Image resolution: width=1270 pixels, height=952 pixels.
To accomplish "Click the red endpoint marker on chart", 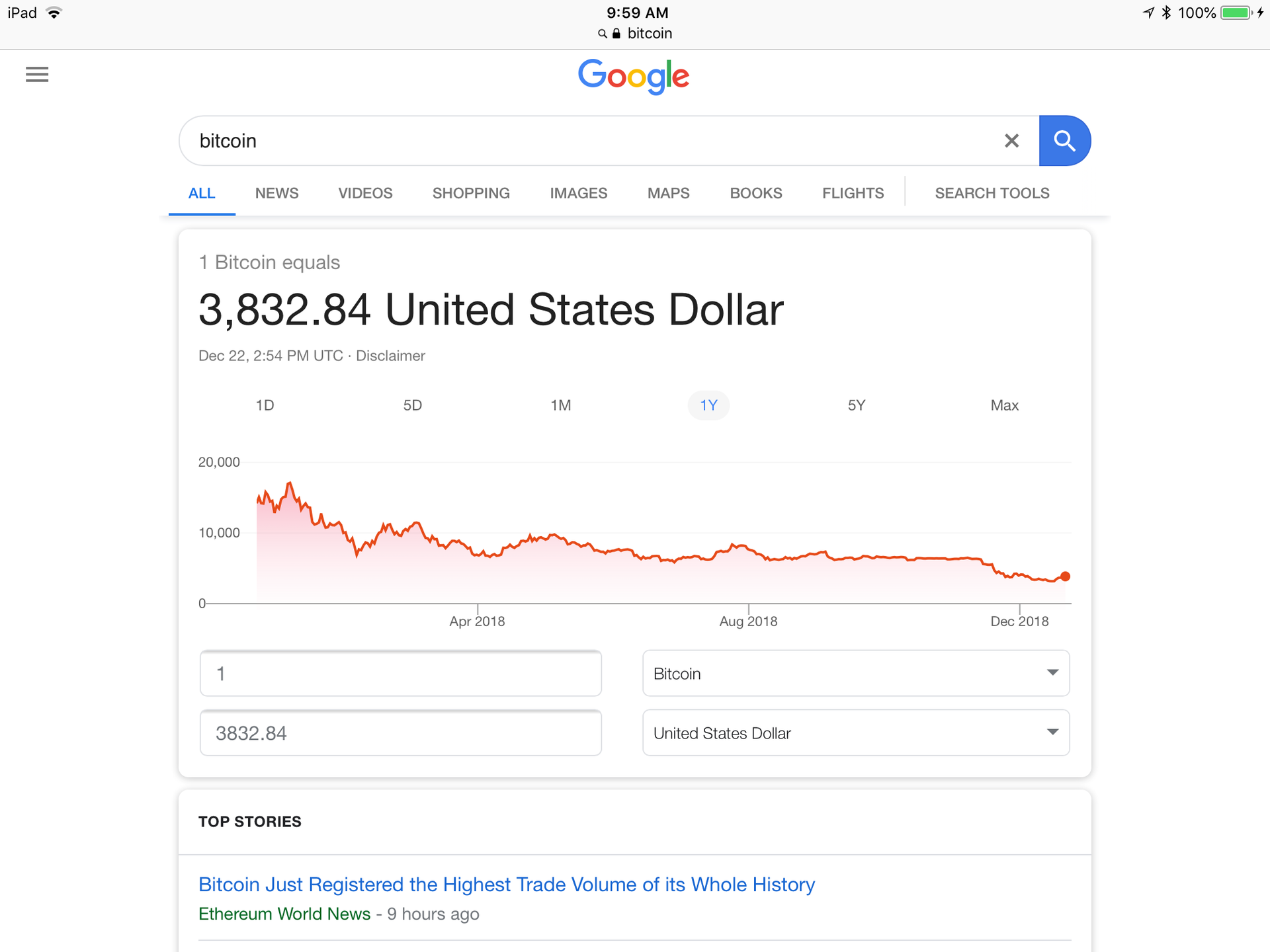I will (x=1065, y=576).
